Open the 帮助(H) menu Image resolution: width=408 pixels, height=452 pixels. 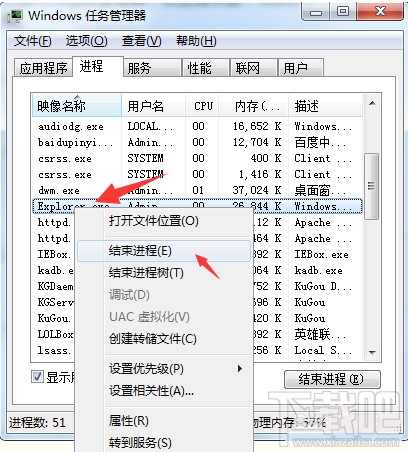(196, 41)
